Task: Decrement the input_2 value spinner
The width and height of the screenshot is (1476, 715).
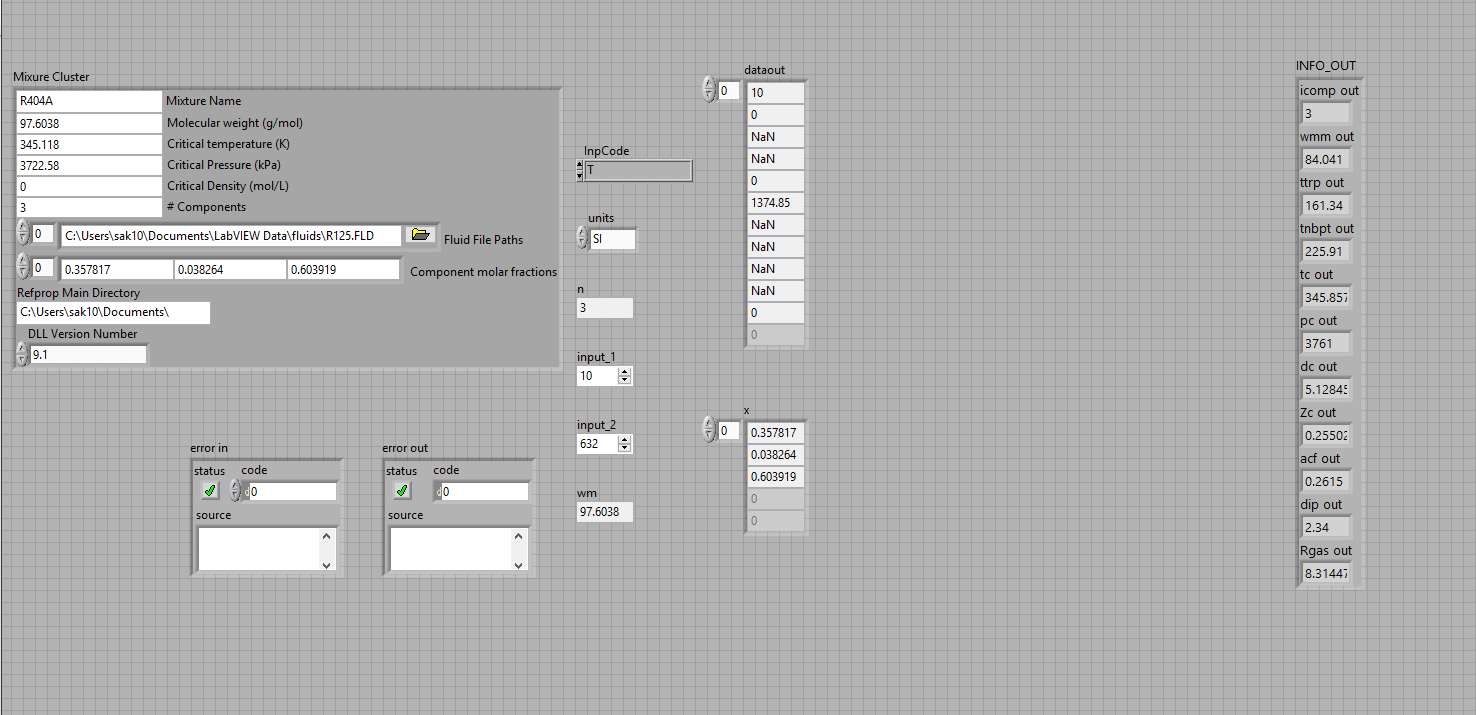Action: [625, 448]
